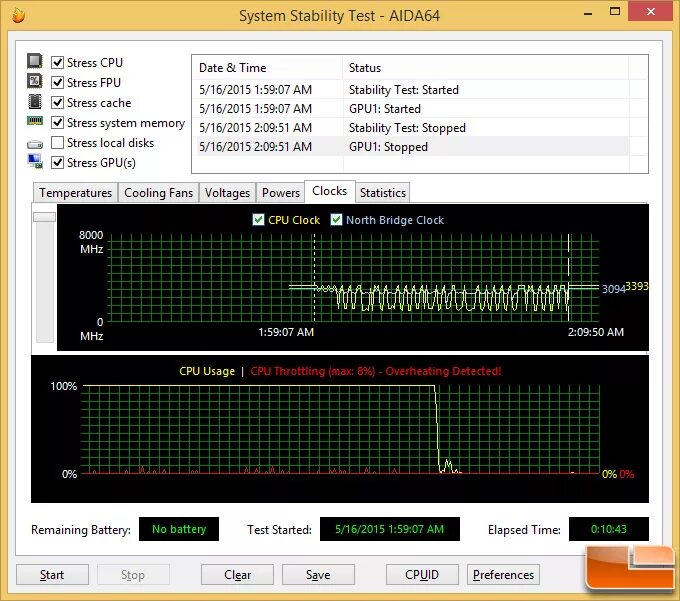Click the CPU chip icon beside Stress CPU
680x601 pixels.
[35, 61]
